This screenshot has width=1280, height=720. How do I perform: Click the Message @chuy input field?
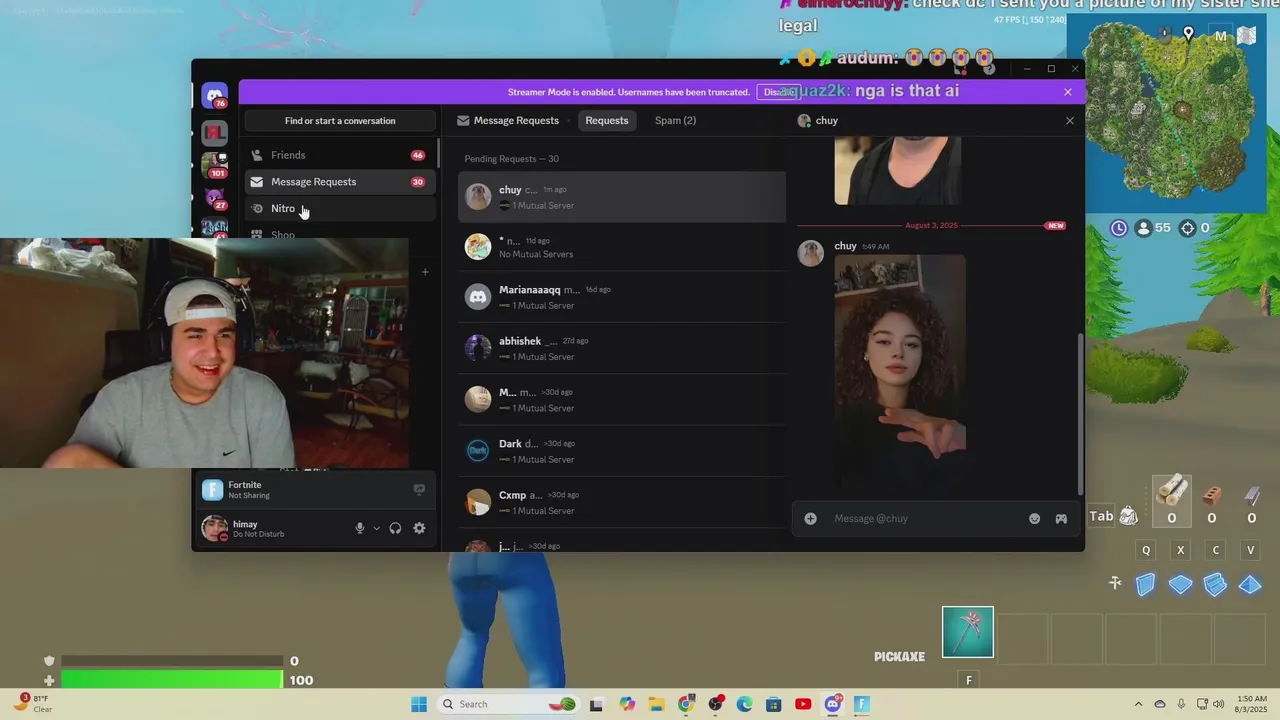[925, 519]
